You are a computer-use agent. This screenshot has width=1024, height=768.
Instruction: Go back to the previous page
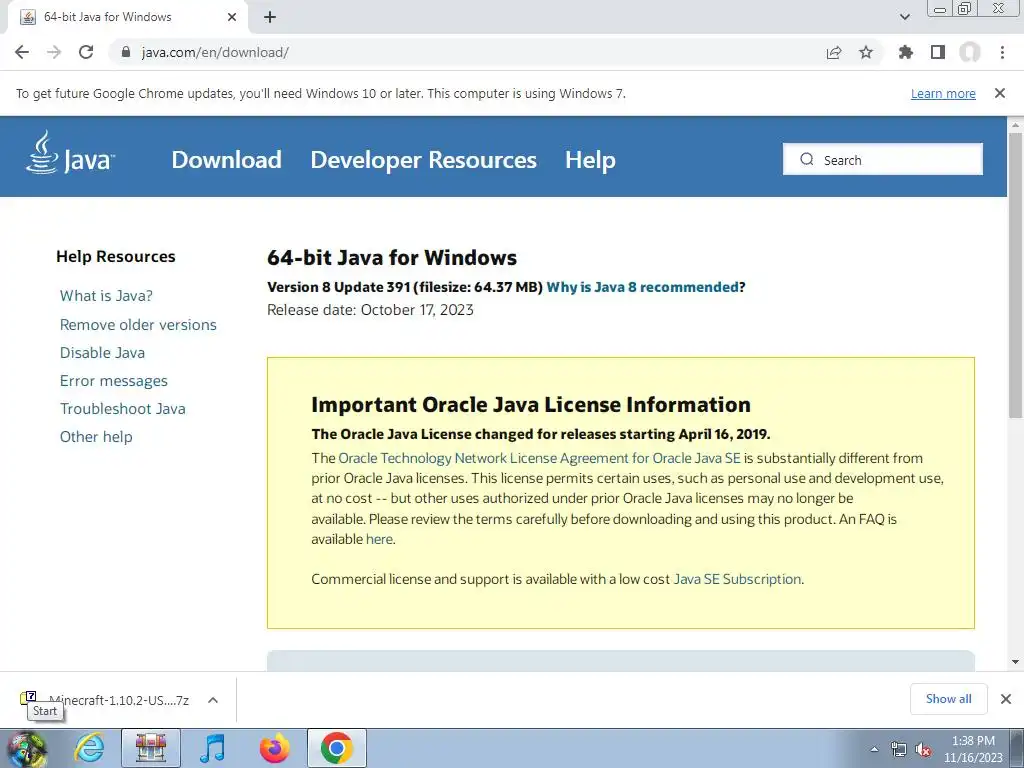(22, 52)
